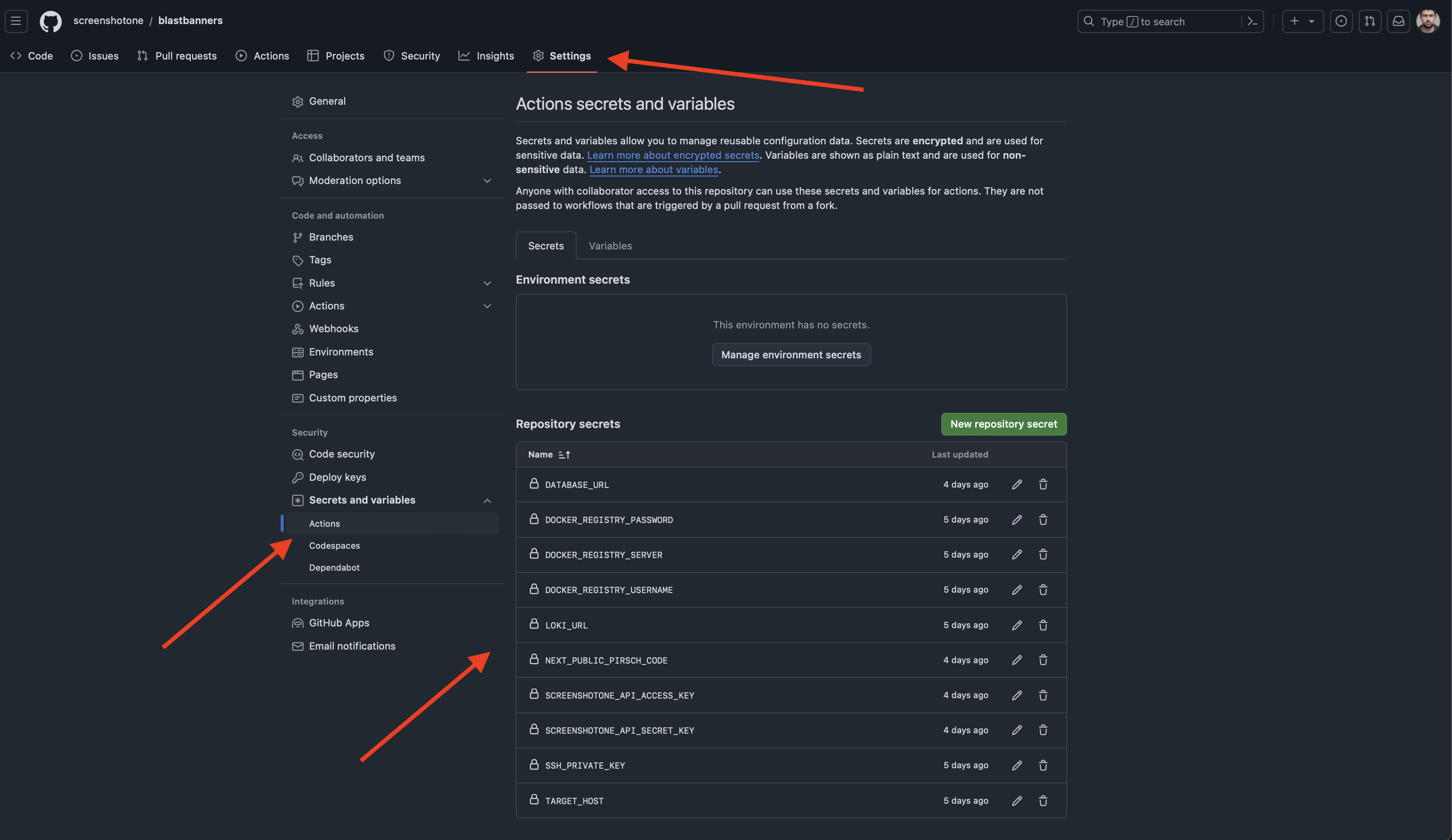Edit the LOKI_URL secret
This screenshot has height=840, width=1452.
1017,625
